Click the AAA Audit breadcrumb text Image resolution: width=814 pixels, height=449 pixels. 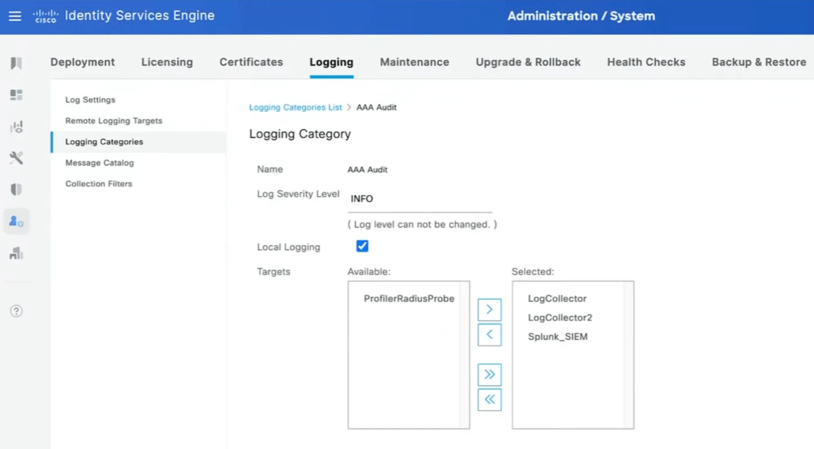[376, 107]
